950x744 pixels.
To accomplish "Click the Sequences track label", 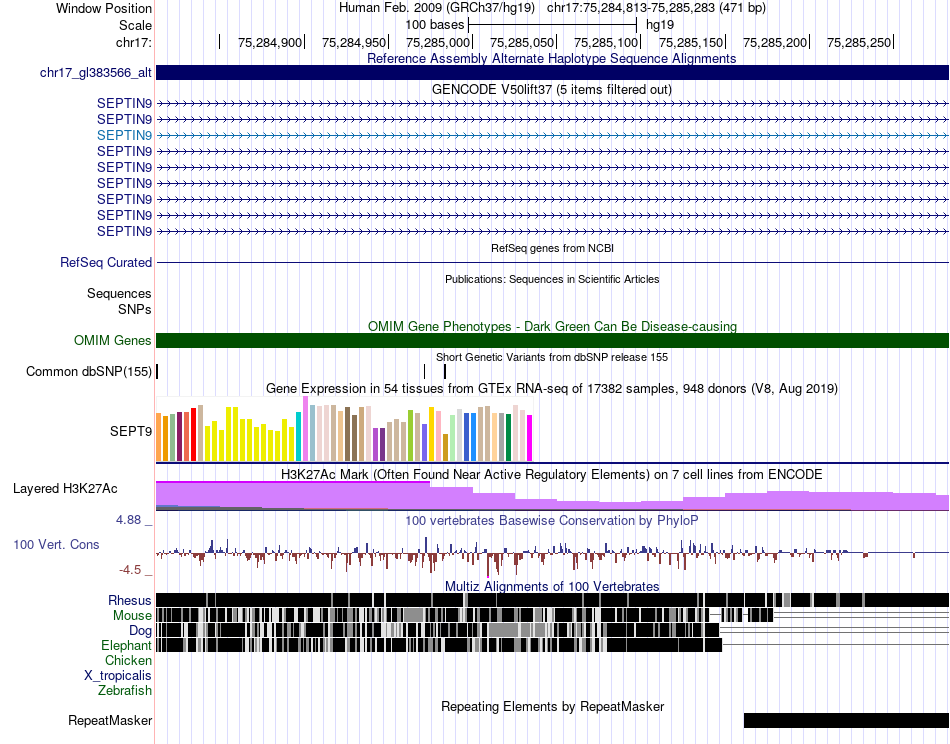I will point(119,294).
